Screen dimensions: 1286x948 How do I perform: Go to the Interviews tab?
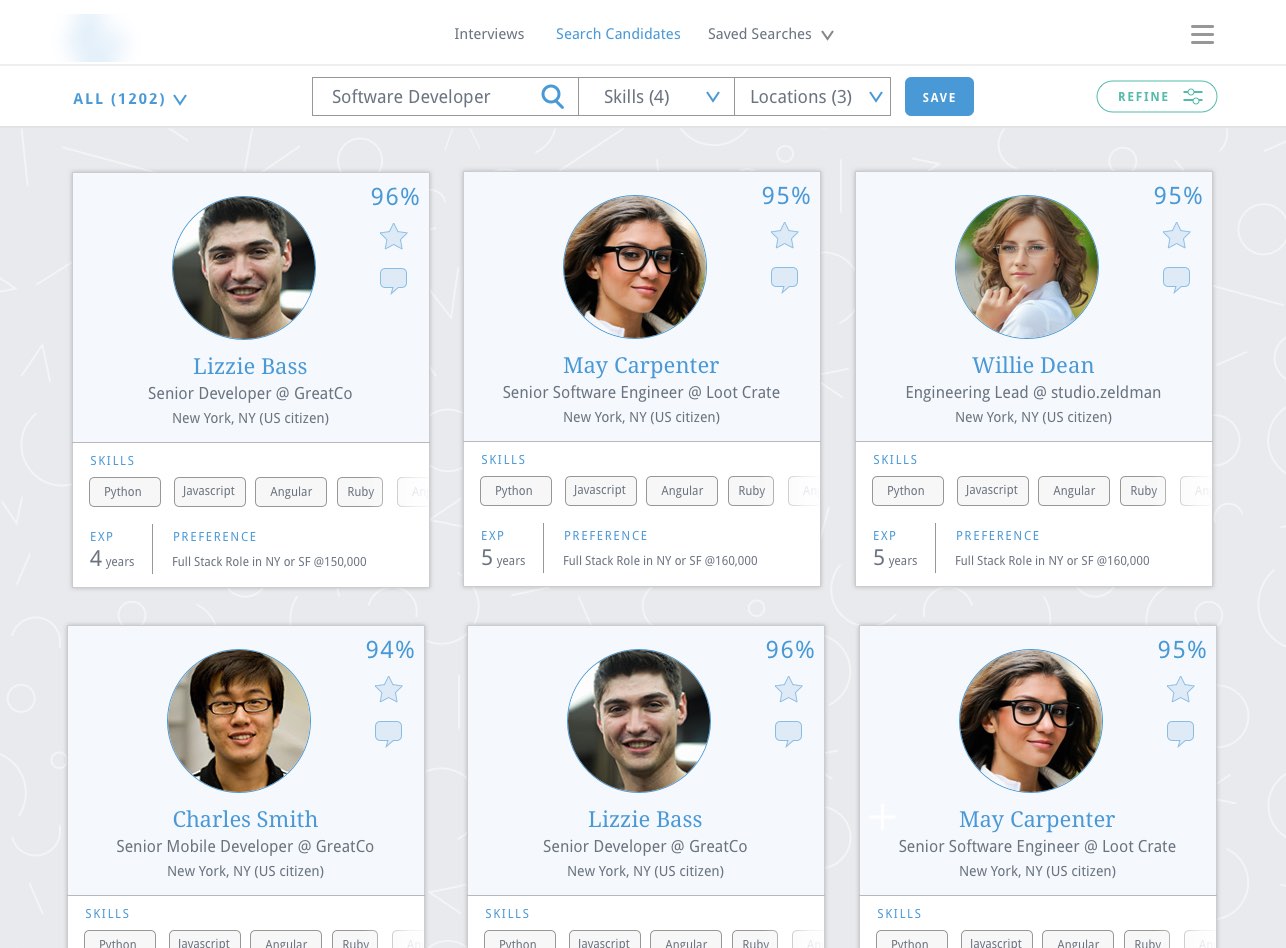pos(489,34)
